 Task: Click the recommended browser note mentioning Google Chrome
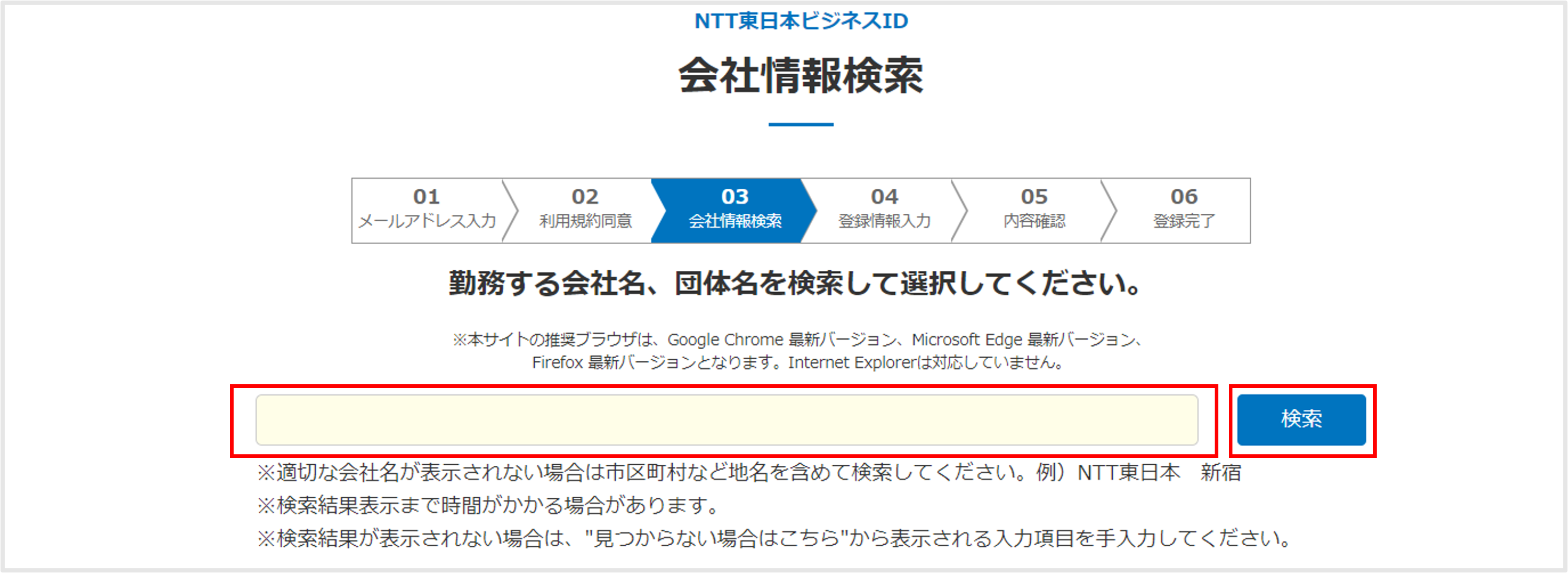pos(798,340)
